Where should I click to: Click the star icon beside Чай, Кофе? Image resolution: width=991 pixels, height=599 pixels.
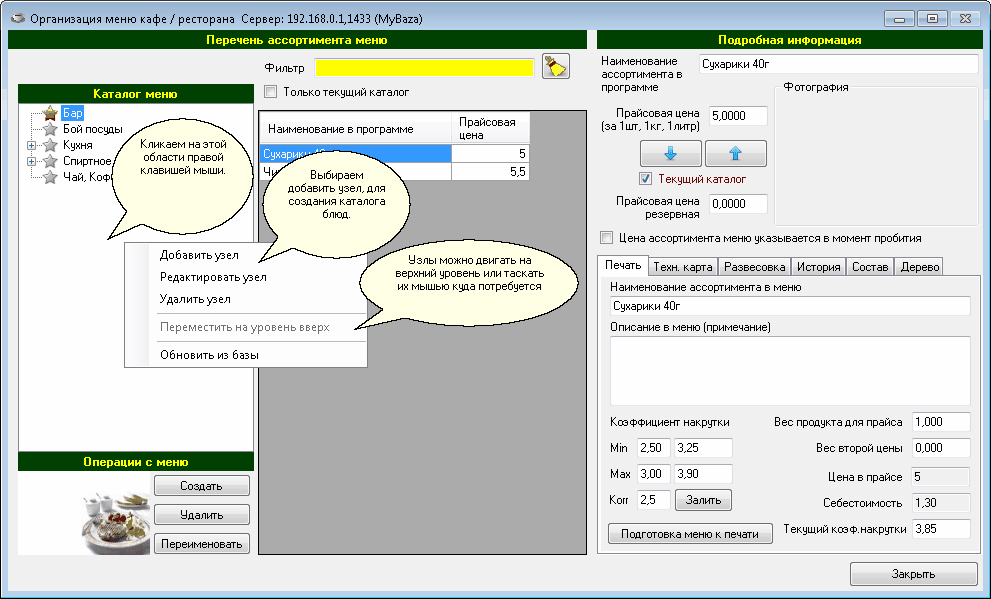pyautogui.click(x=50, y=177)
